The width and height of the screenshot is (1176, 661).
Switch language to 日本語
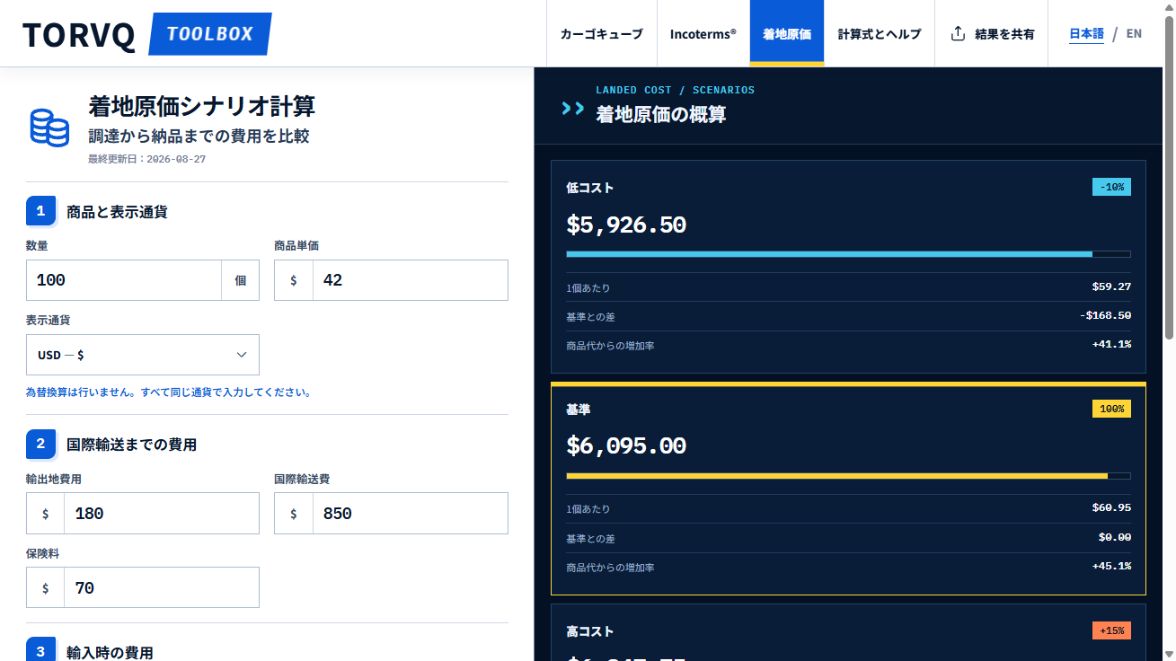(x=1086, y=34)
